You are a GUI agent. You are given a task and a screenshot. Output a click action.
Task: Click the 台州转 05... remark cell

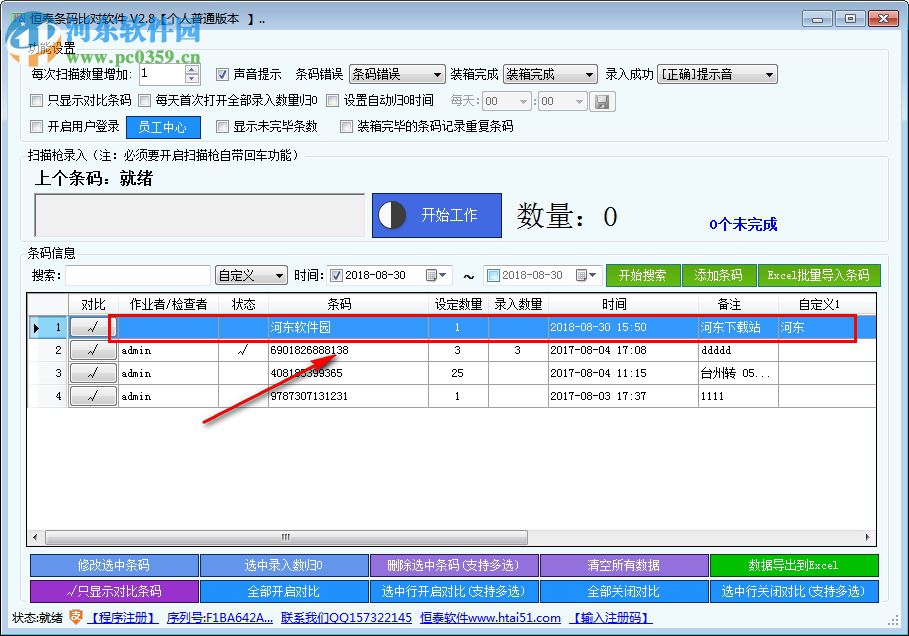pyautogui.click(x=738, y=373)
